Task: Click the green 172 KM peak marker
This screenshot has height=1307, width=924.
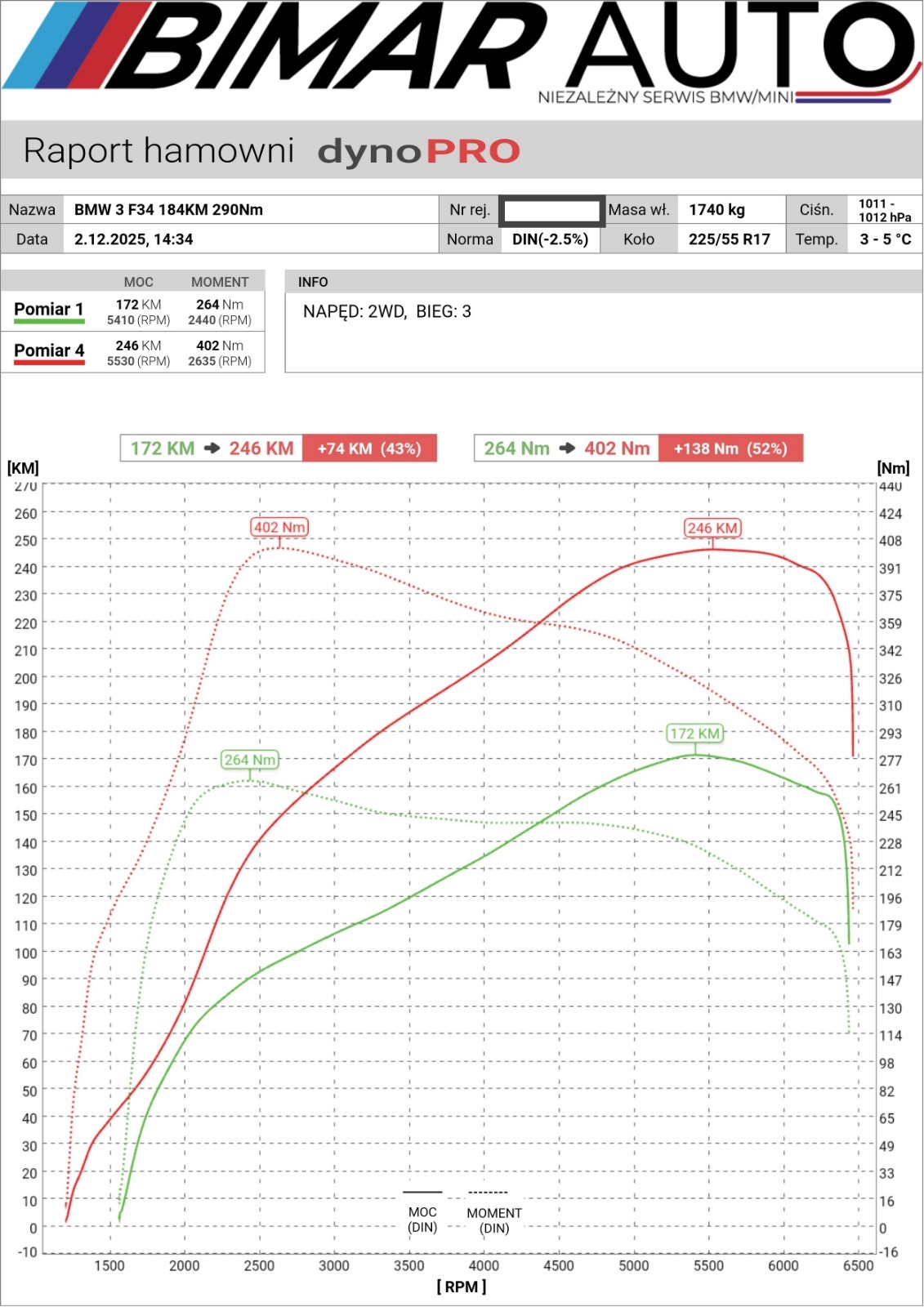Action: [695, 734]
